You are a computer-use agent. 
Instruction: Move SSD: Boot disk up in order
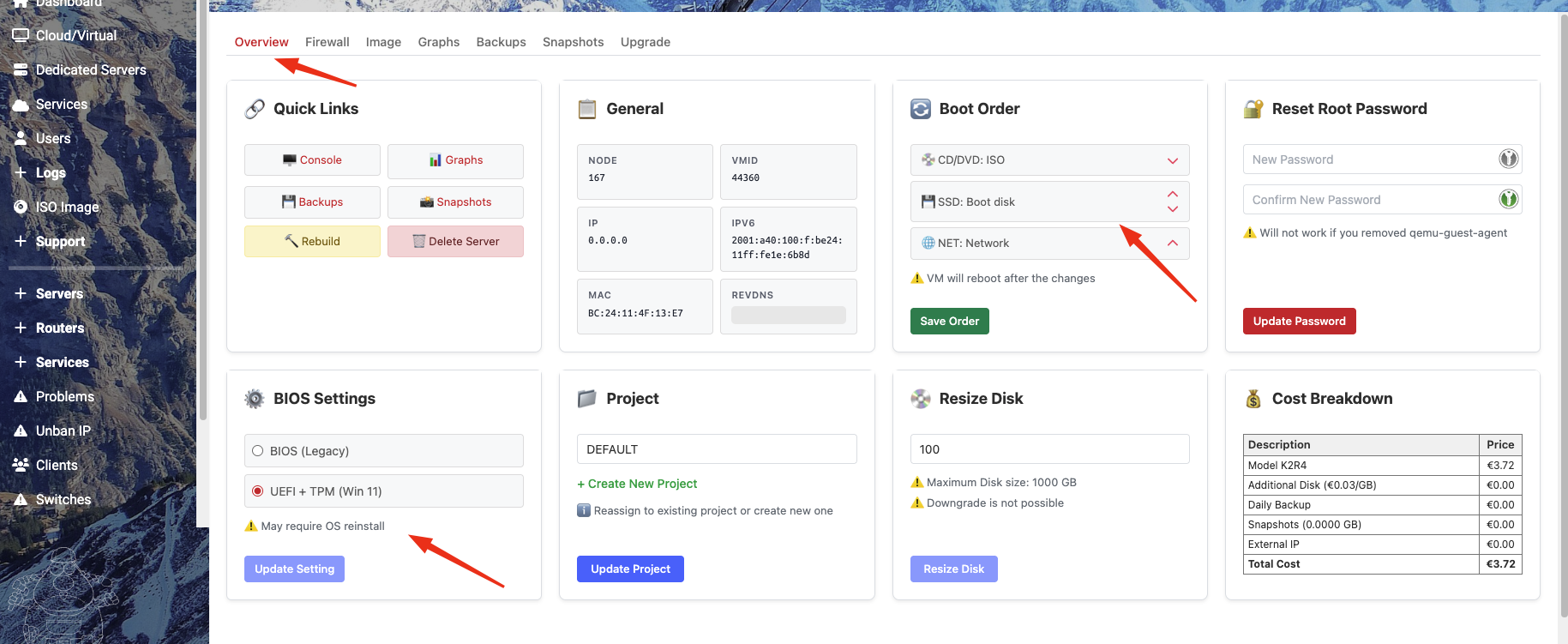[x=1172, y=195]
